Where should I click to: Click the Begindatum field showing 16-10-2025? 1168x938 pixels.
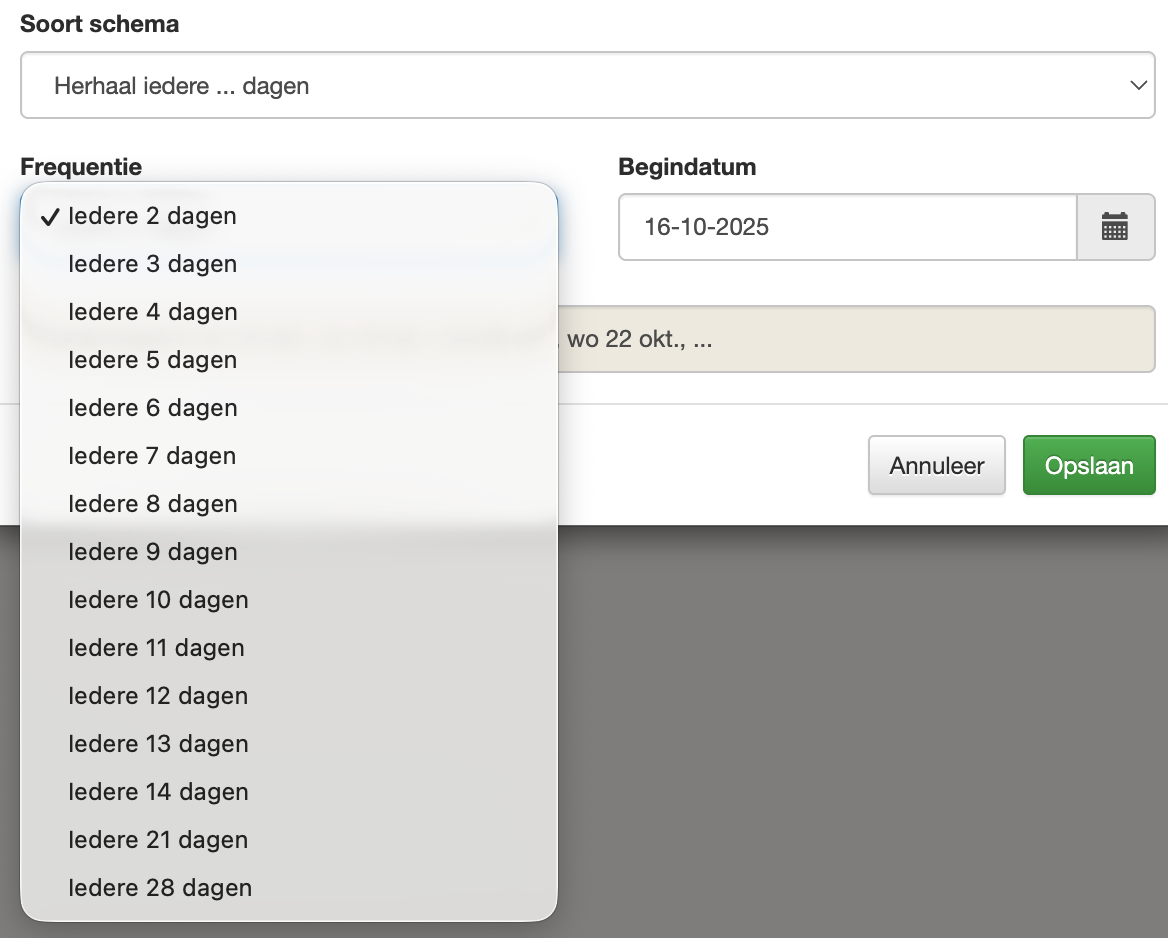click(x=846, y=227)
